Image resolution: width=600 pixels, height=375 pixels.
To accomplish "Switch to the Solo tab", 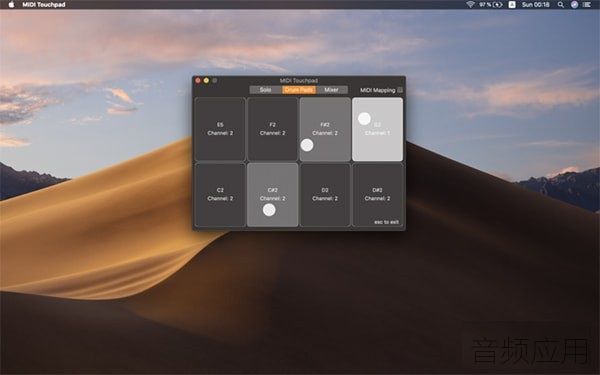I will click(x=266, y=90).
